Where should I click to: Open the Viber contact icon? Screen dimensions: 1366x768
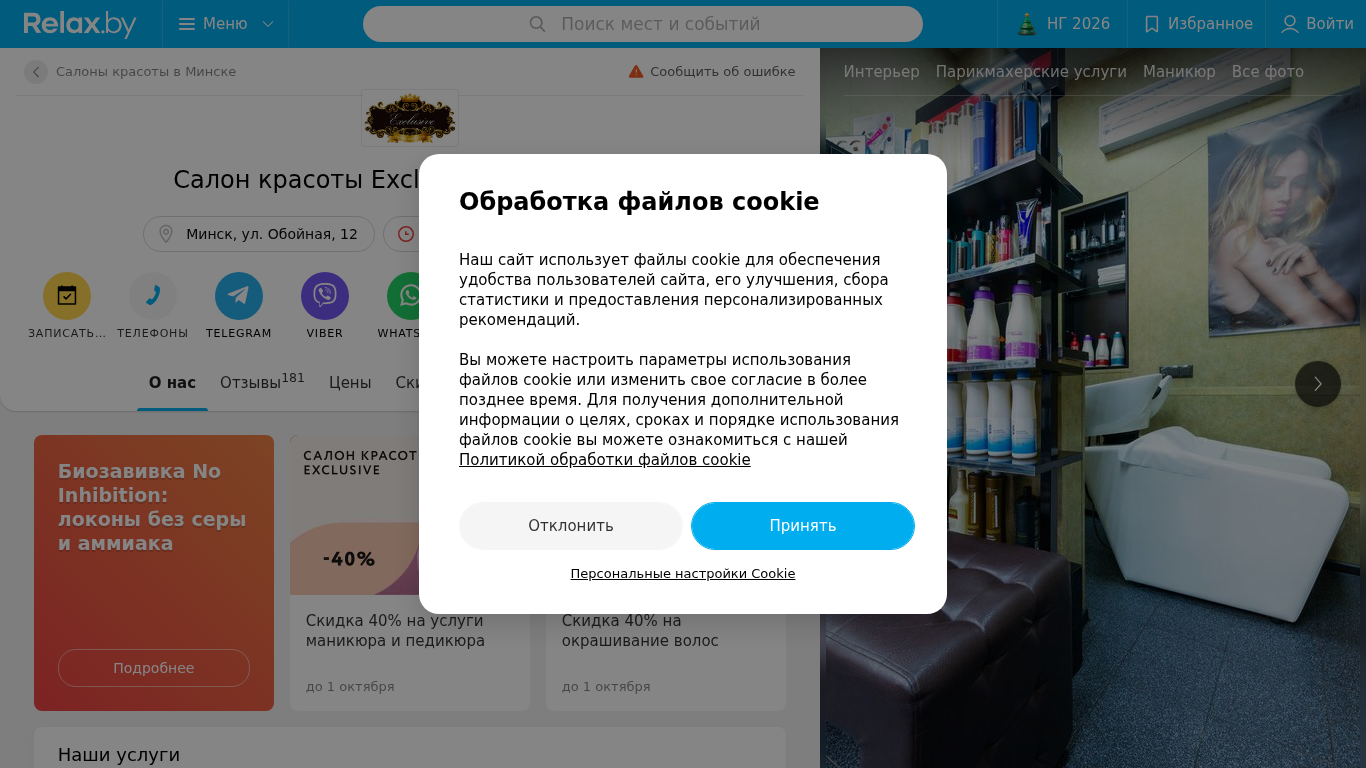tap(325, 296)
